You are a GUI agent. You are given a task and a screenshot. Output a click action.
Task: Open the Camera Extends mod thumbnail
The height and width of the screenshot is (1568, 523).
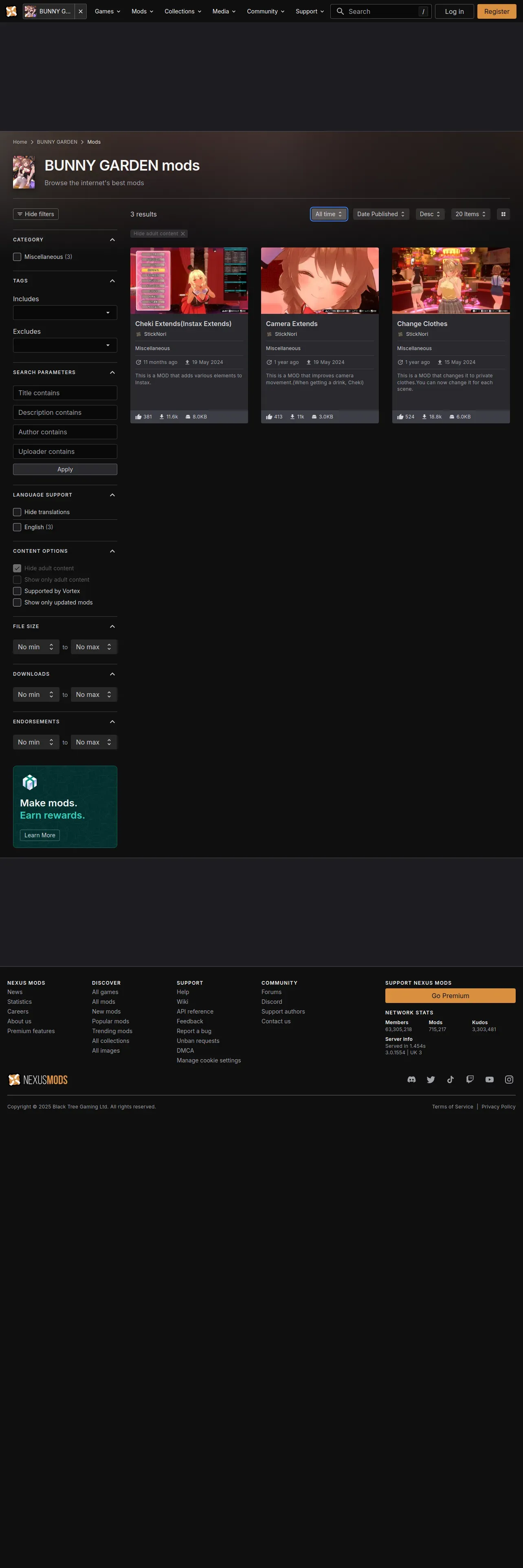[320, 280]
